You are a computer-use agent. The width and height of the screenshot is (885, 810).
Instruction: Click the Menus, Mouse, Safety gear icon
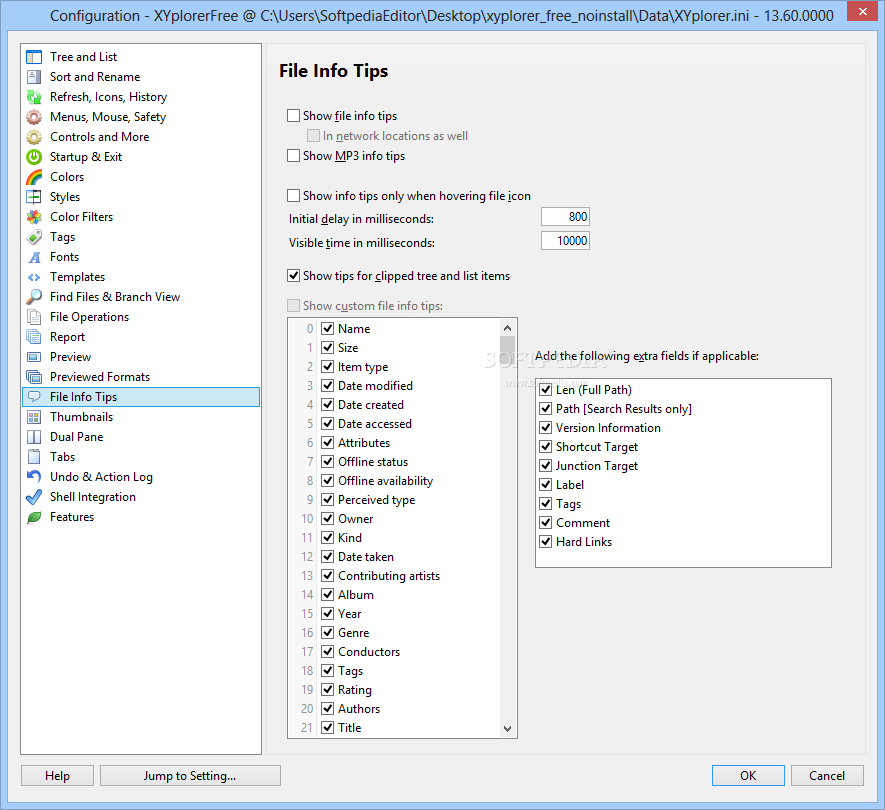tap(34, 117)
